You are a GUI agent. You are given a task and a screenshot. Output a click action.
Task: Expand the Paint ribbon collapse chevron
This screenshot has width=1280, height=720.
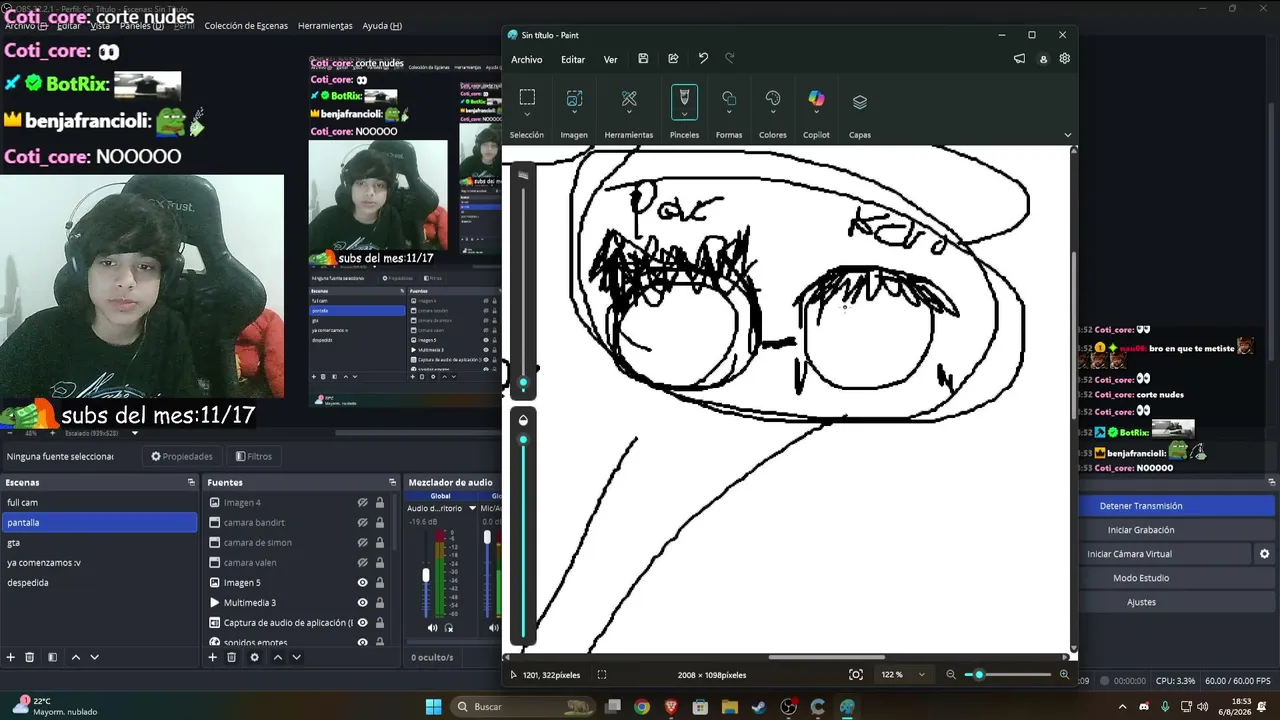tap(1067, 135)
